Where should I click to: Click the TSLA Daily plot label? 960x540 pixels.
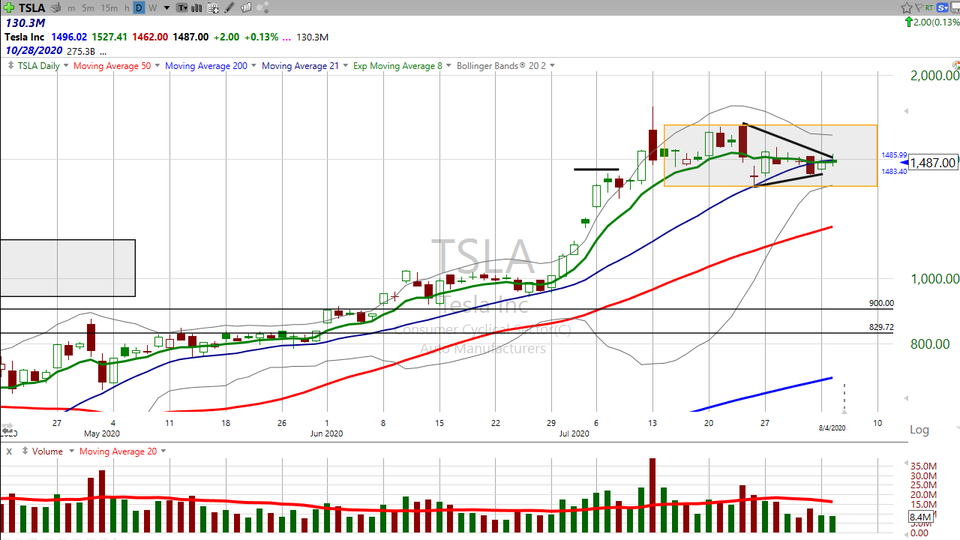40,66
